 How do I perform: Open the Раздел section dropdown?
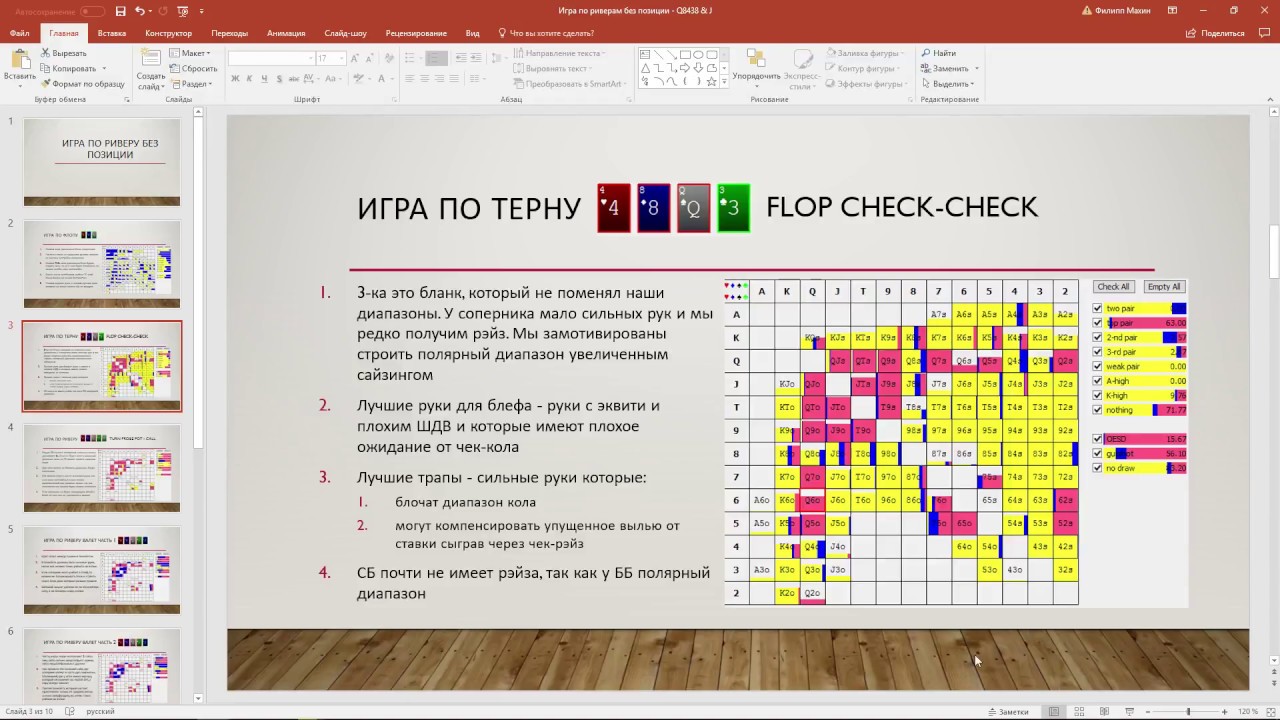pyautogui.click(x=192, y=84)
